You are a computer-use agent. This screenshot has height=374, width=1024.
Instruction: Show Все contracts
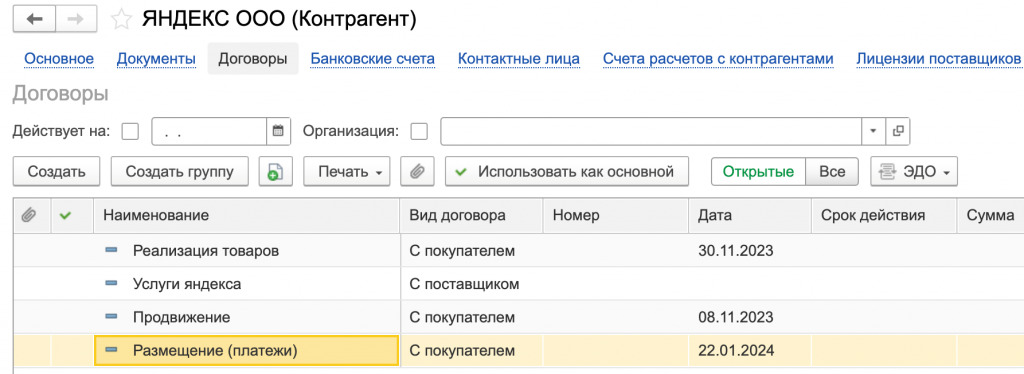(833, 172)
